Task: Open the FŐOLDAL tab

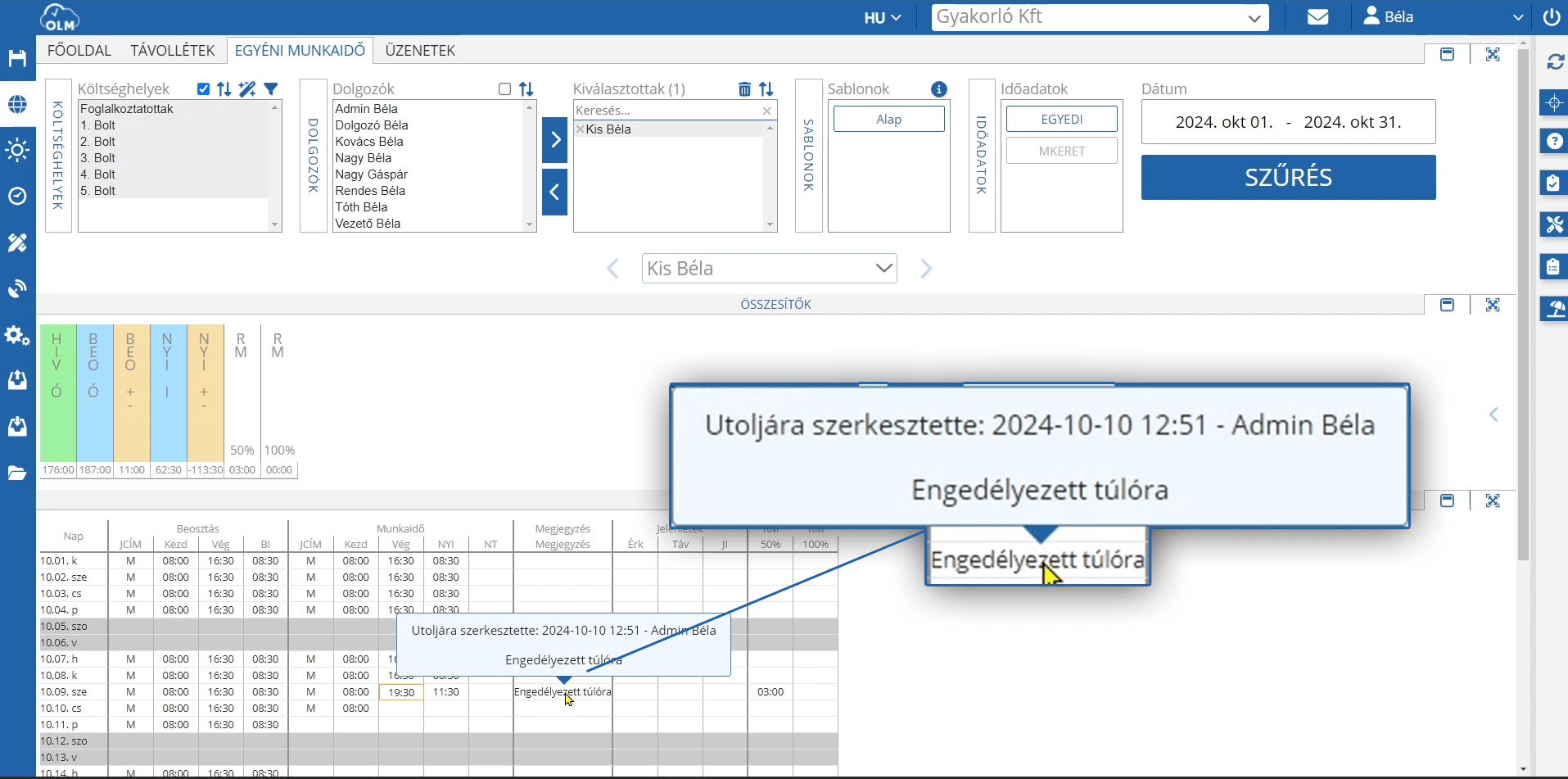Action: click(x=79, y=51)
